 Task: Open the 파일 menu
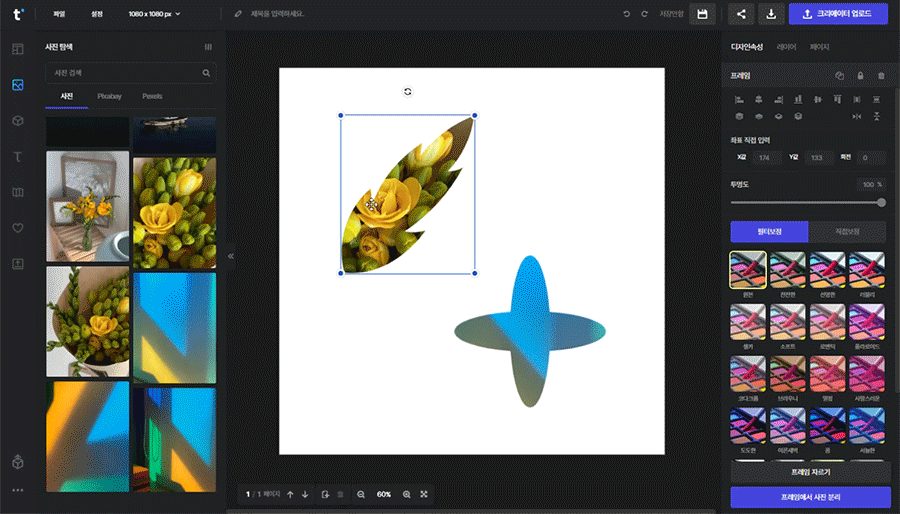click(x=60, y=14)
